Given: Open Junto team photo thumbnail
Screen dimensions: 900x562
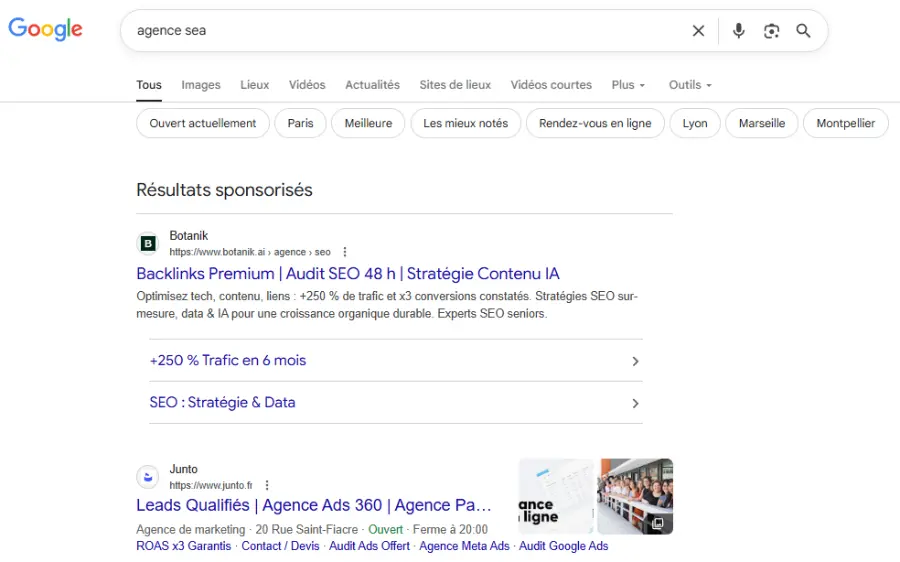Looking at the screenshot, I should point(635,497).
